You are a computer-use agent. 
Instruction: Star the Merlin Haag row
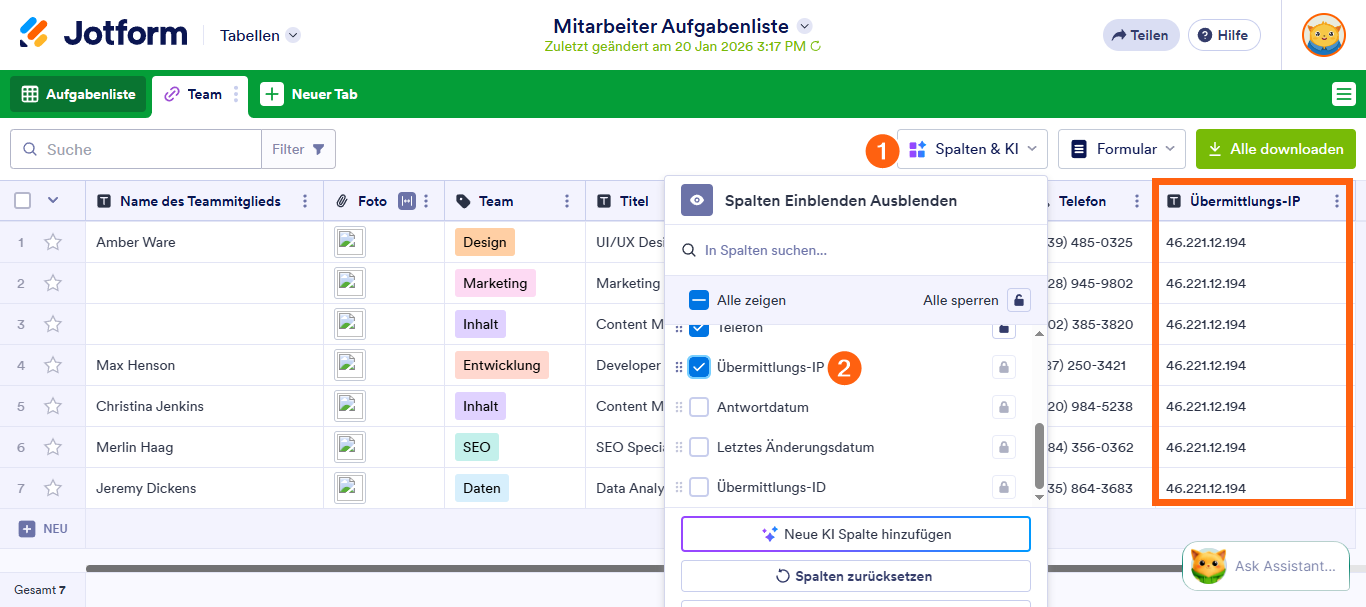click(x=53, y=447)
